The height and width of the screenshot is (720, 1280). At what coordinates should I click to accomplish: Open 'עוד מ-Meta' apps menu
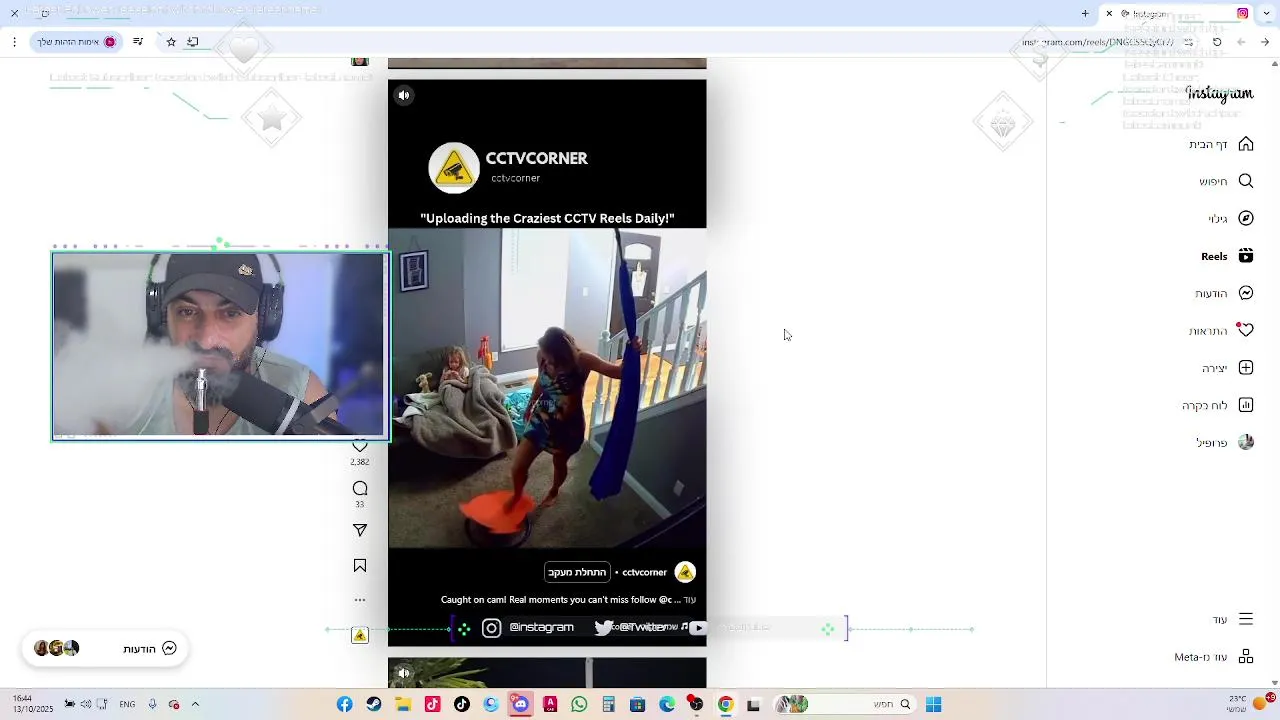pyautogui.click(x=1214, y=657)
